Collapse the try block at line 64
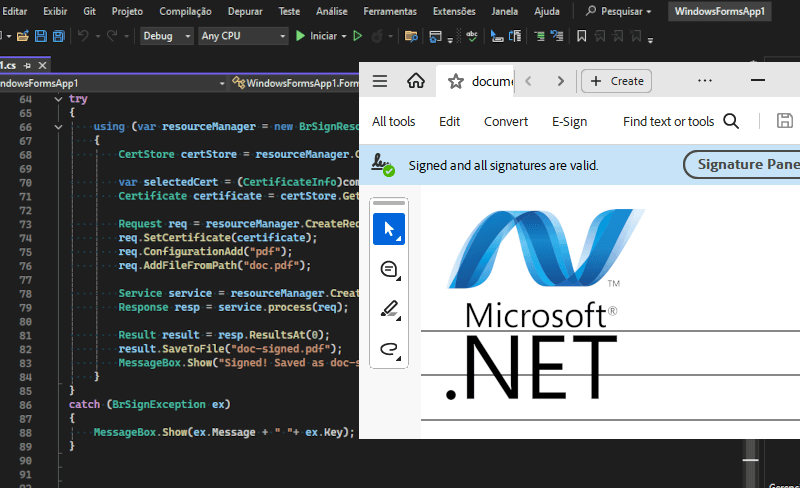Image resolution: width=800 pixels, height=488 pixels. (x=58, y=99)
